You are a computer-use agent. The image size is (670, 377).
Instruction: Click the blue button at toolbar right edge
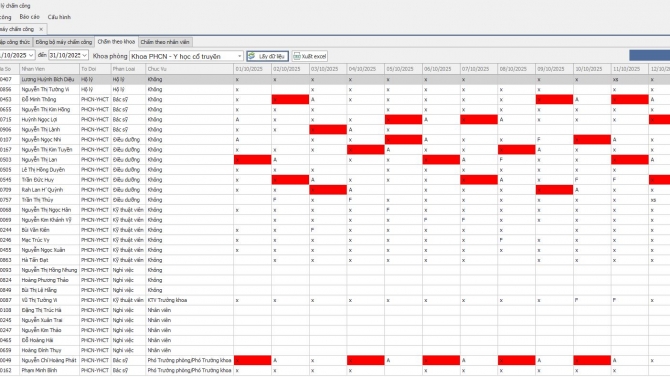coord(649,56)
